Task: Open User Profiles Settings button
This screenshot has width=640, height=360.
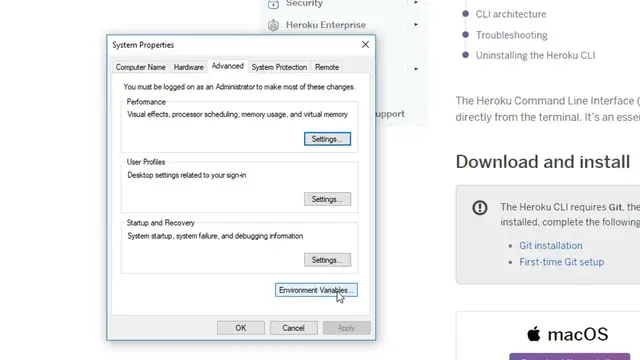Action: point(327,199)
